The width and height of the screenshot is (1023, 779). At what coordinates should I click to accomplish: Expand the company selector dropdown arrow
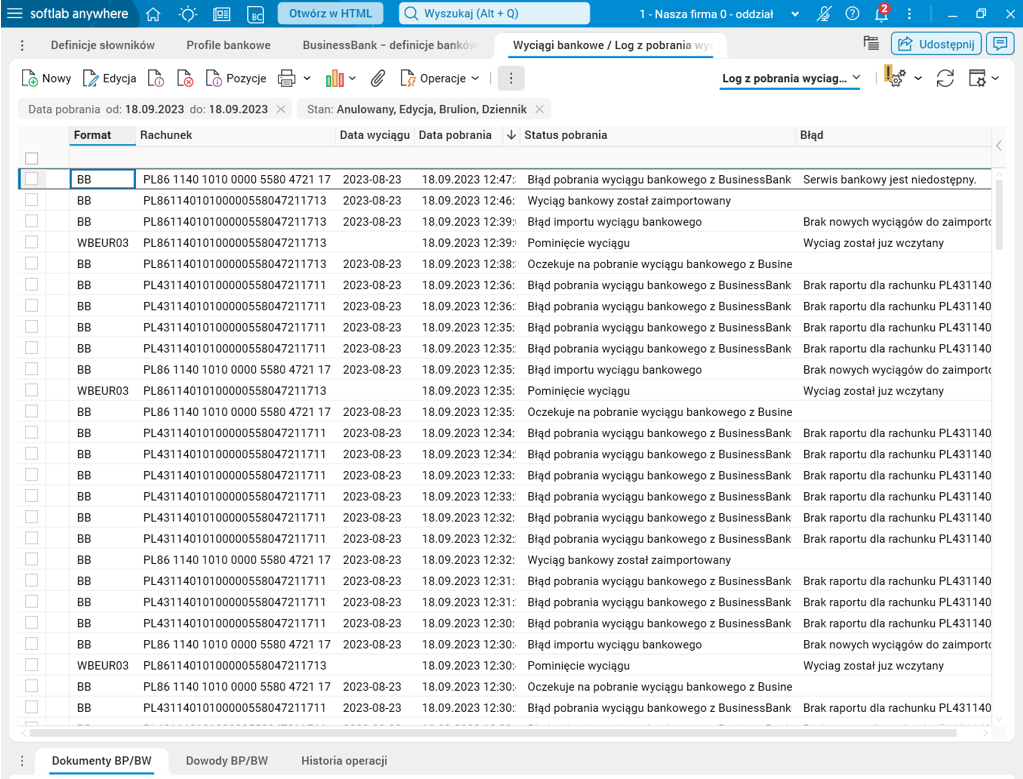coord(795,14)
